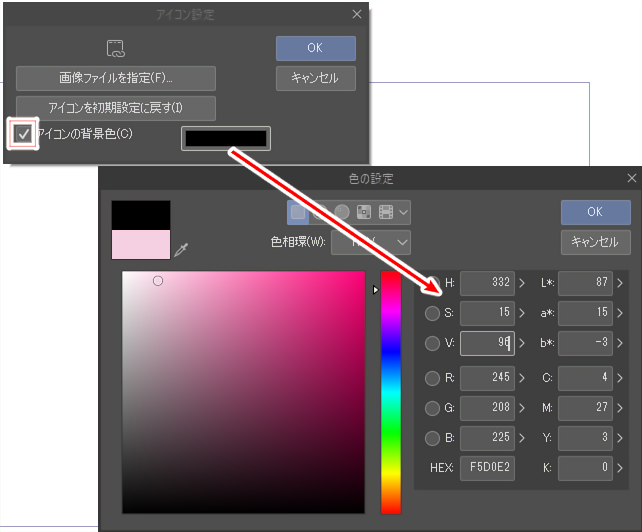Click the black original color preview swatch

pos(141,215)
